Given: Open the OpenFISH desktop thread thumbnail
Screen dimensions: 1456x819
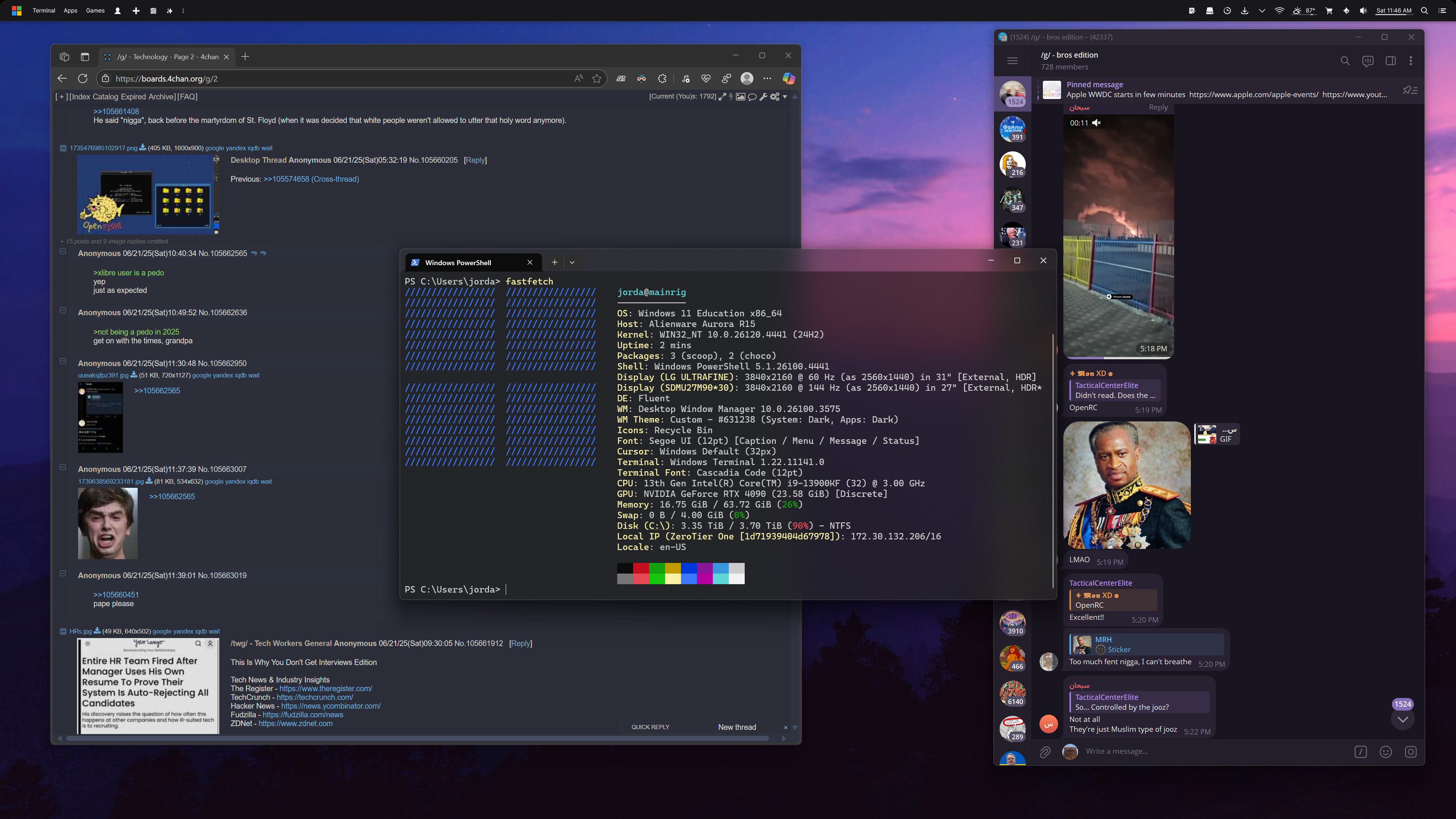Looking at the screenshot, I should 148,195.
